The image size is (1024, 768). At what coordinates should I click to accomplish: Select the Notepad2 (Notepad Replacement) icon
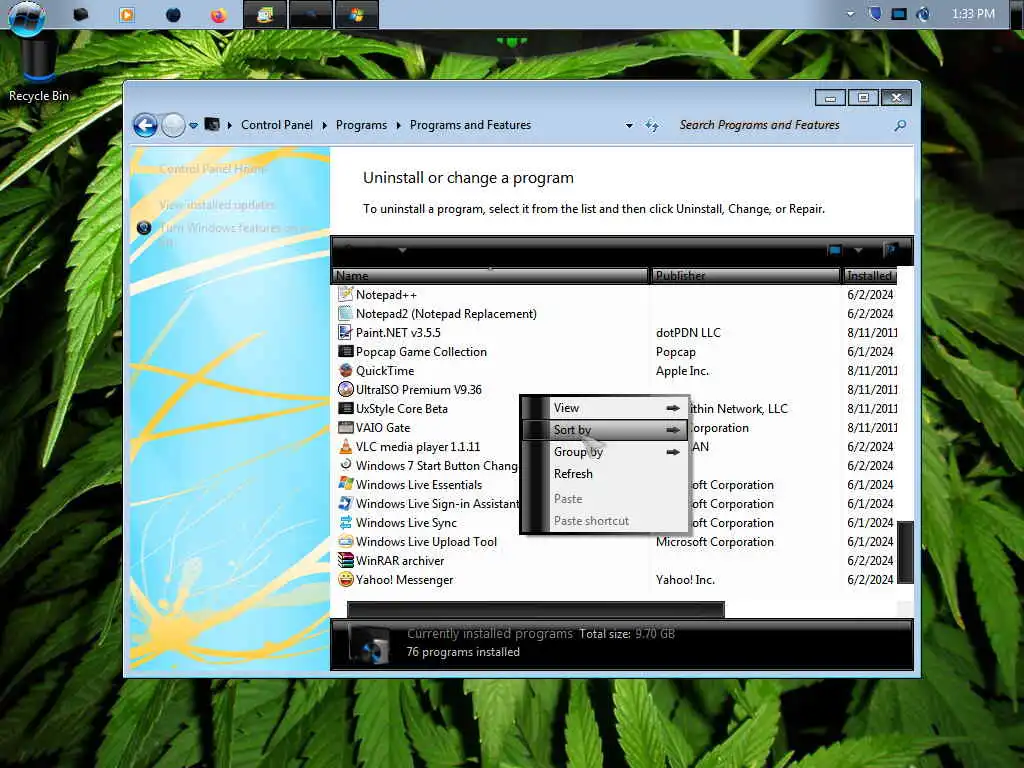[345, 313]
